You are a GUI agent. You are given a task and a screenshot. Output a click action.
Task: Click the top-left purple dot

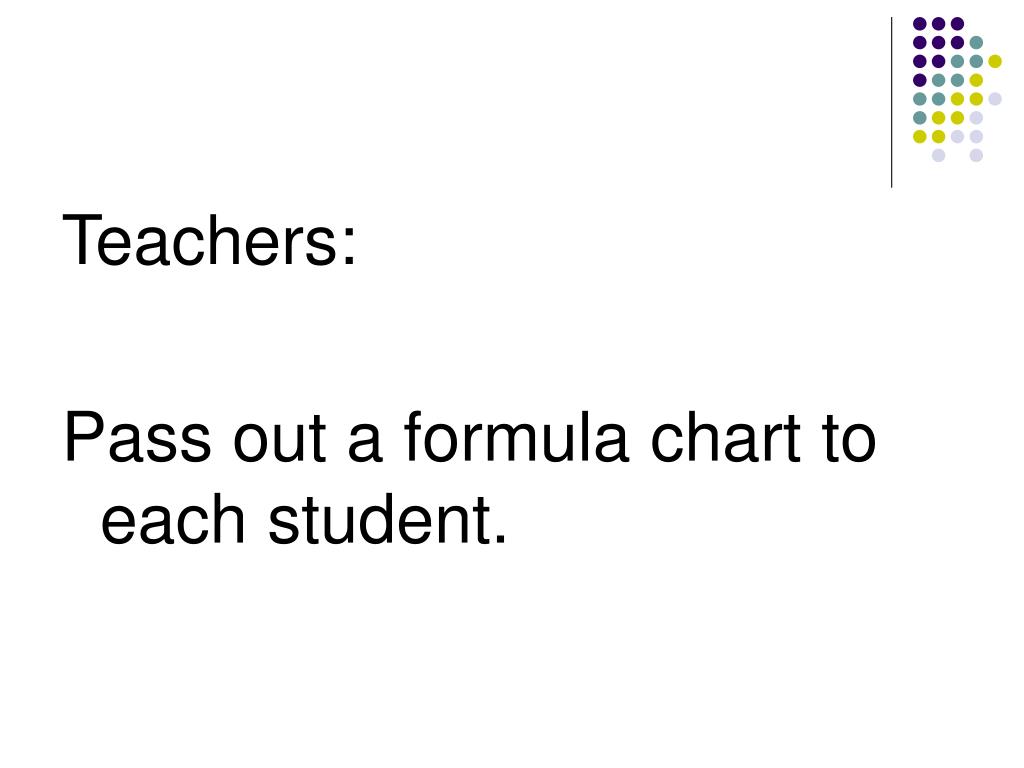[x=920, y=24]
